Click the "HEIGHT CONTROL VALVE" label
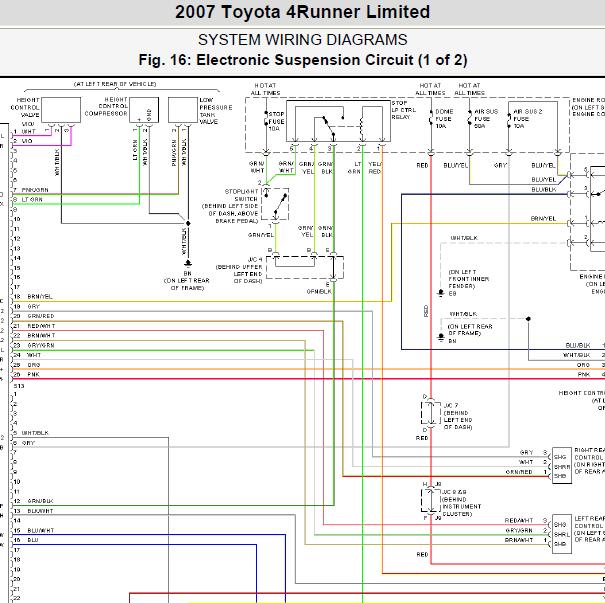This screenshot has height=603, width=605. click(25, 108)
